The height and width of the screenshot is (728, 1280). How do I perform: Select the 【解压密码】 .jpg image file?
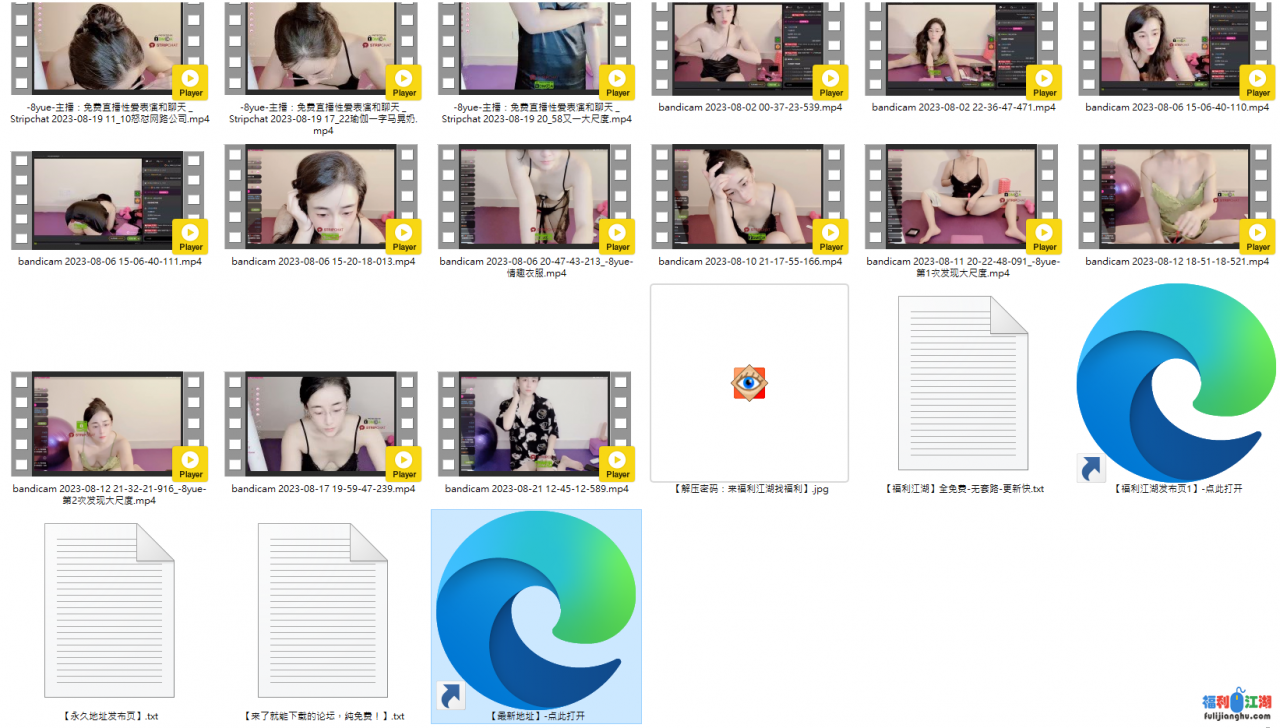pos(749,383)
